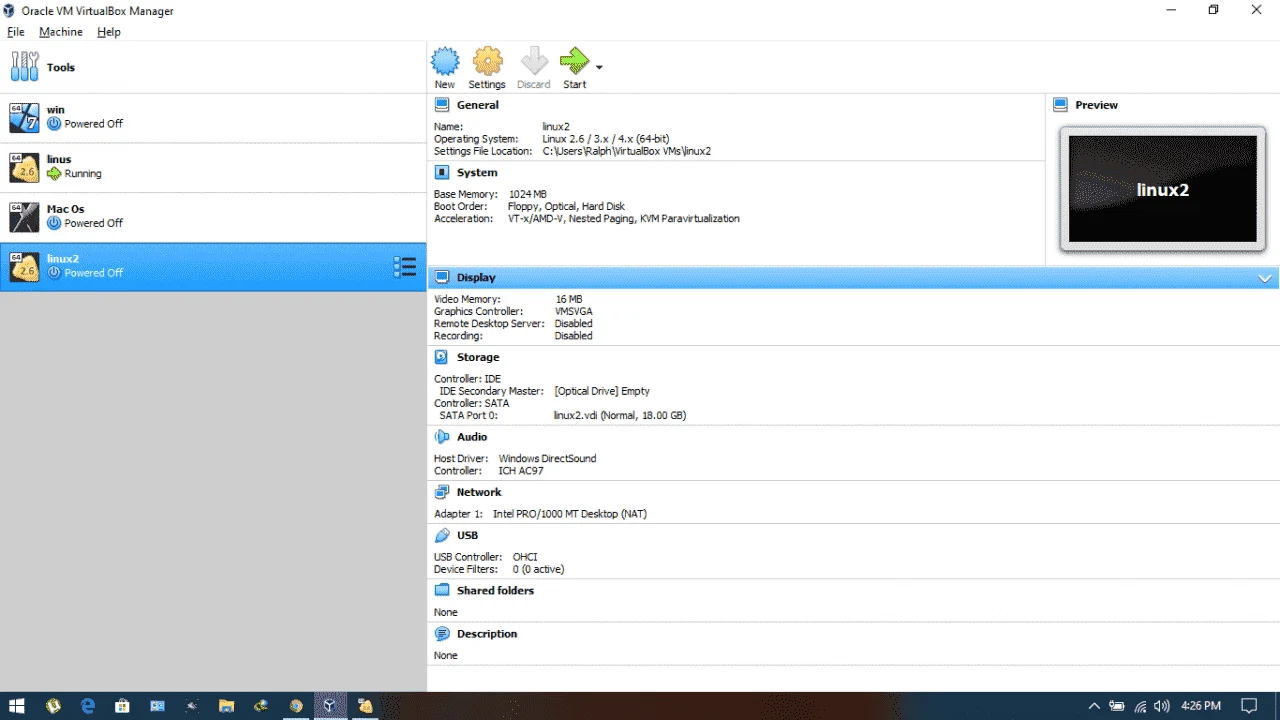The height and width of the screenshot is (720, 1280).
Task: Click the 'OHCI' USB controller value
Action: (525, 557)
